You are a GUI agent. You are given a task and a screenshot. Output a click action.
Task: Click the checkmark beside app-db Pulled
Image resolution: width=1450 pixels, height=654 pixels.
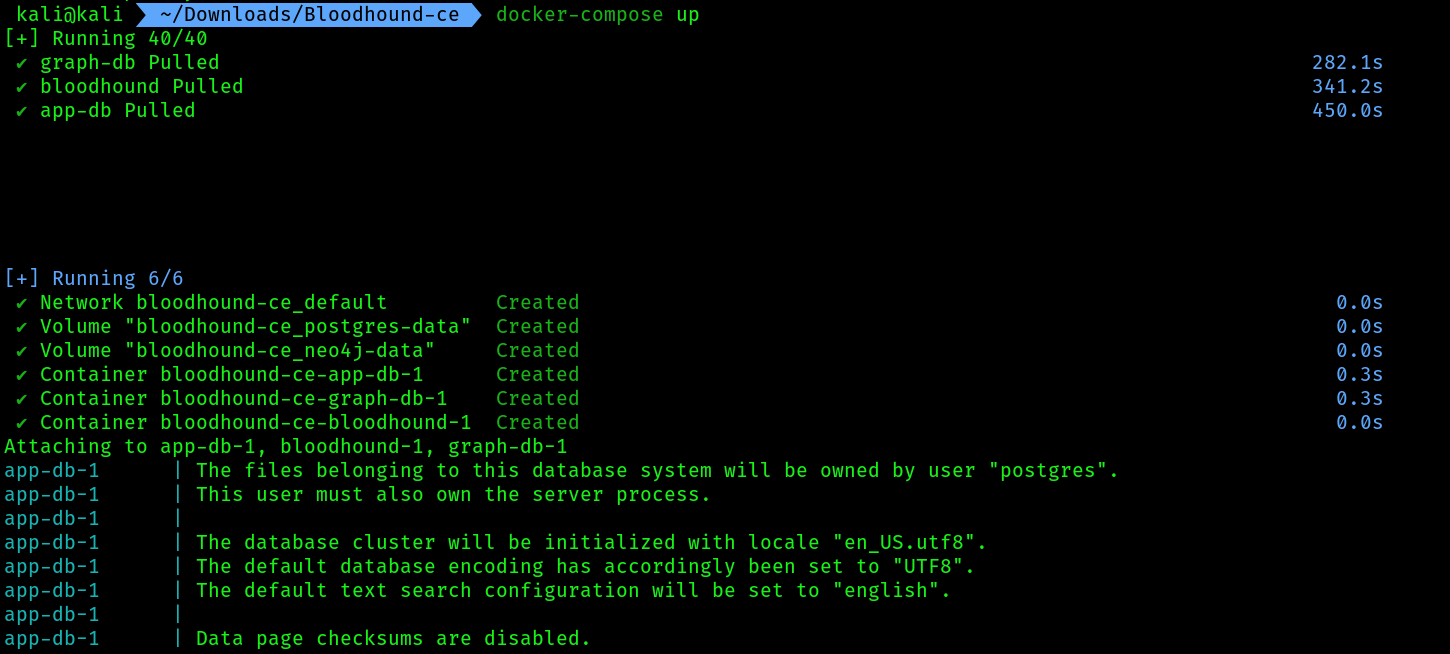click(x=22, y=111)
